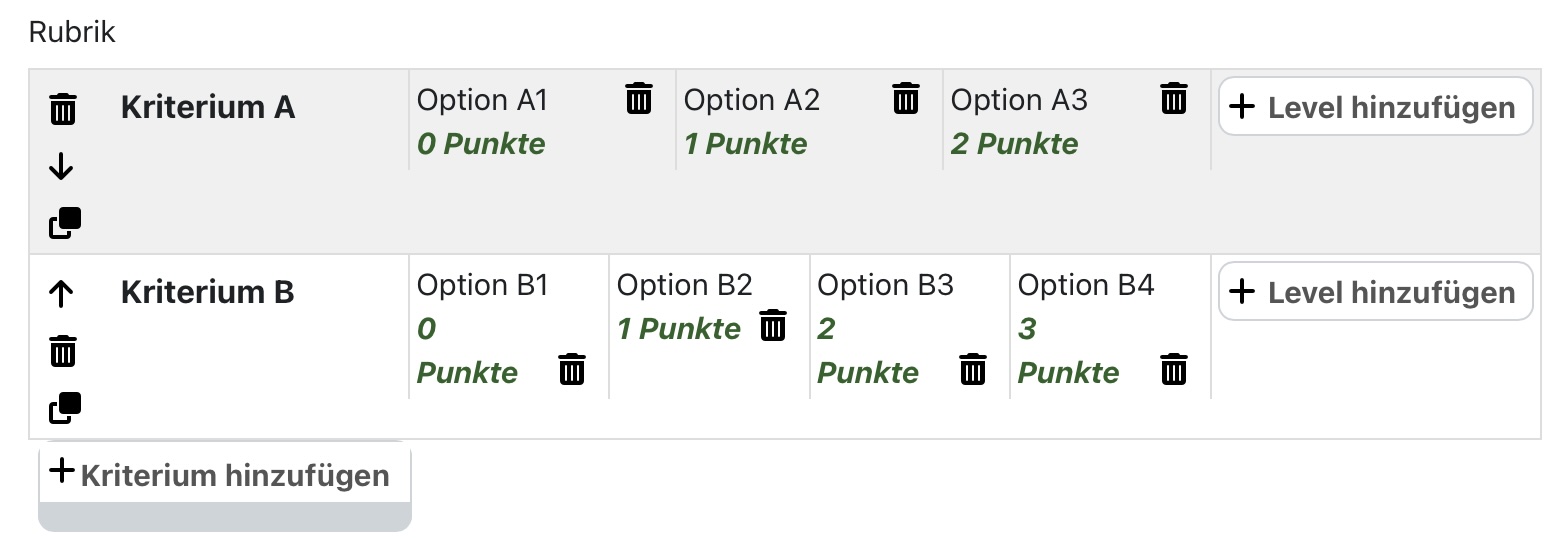The image size is (1554, 548).
Task: Add a level to Kriterium A
Action: (1376, 106)
